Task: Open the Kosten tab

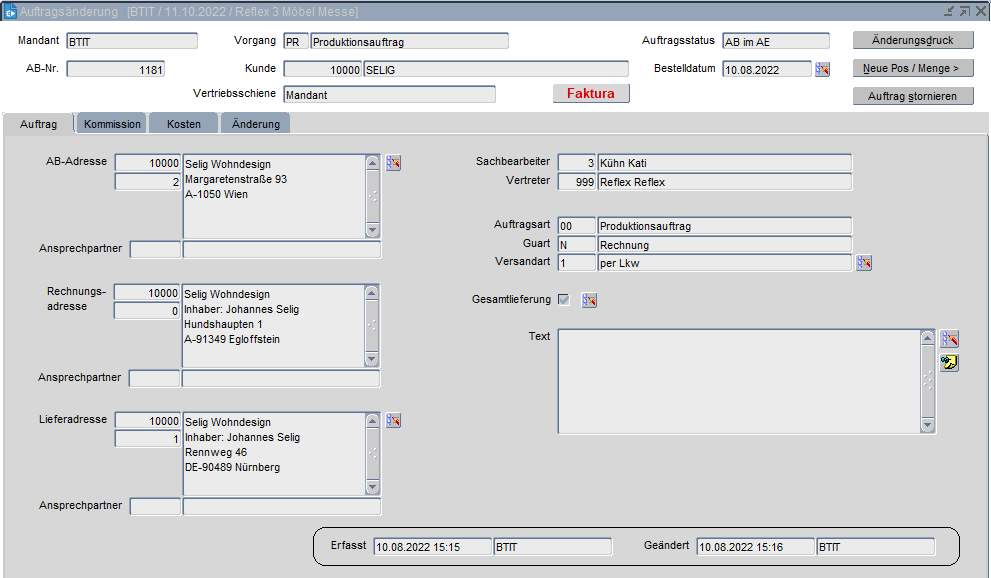Action: coord(184,124)
